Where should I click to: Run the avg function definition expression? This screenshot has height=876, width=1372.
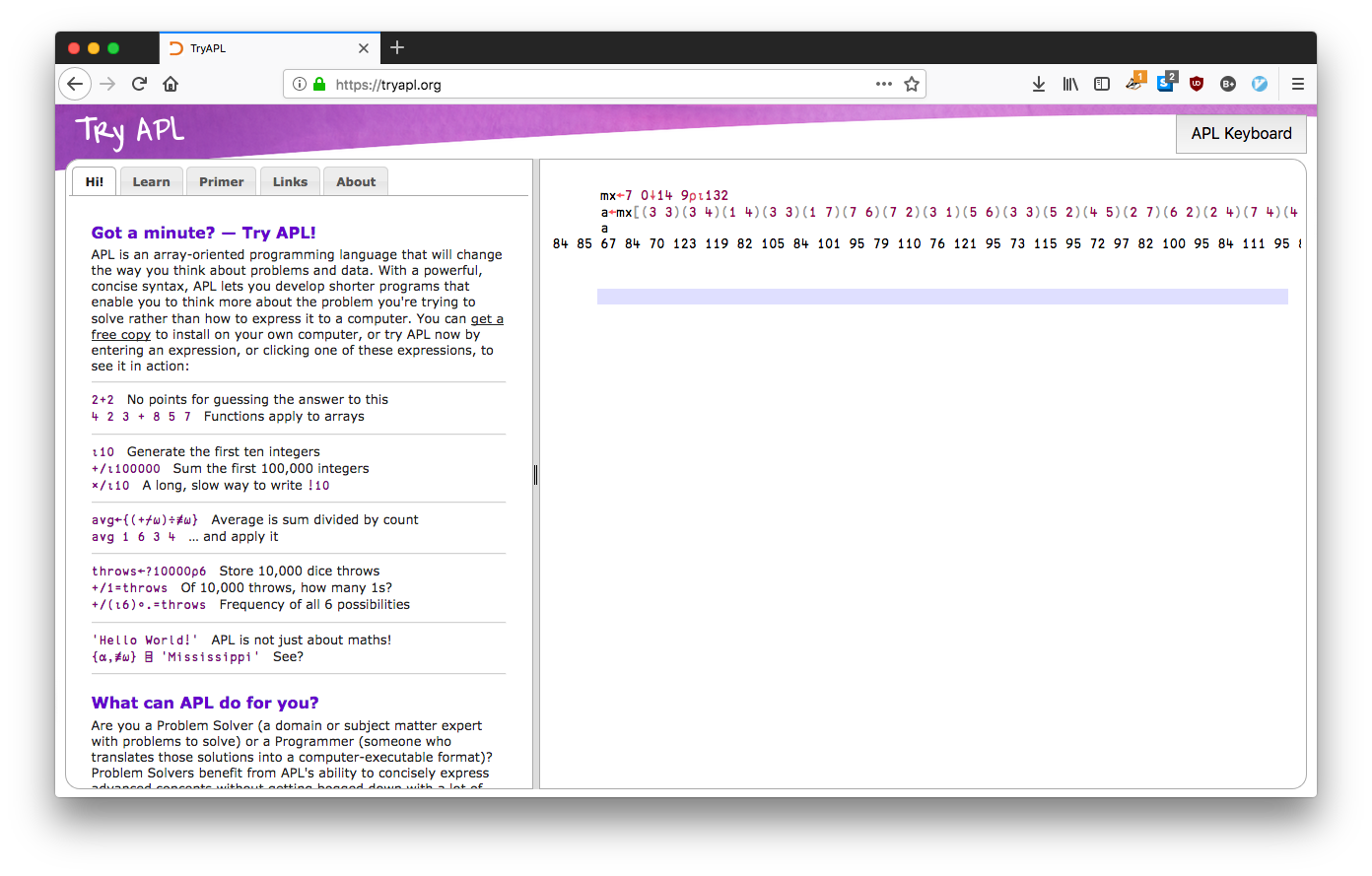(x=145, y=520)
